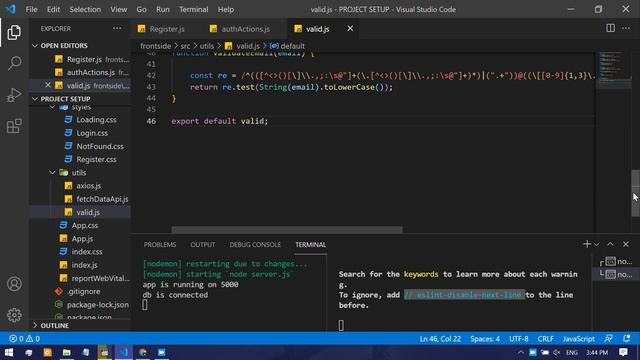Show hidden system tray icons

pos(520,352)
